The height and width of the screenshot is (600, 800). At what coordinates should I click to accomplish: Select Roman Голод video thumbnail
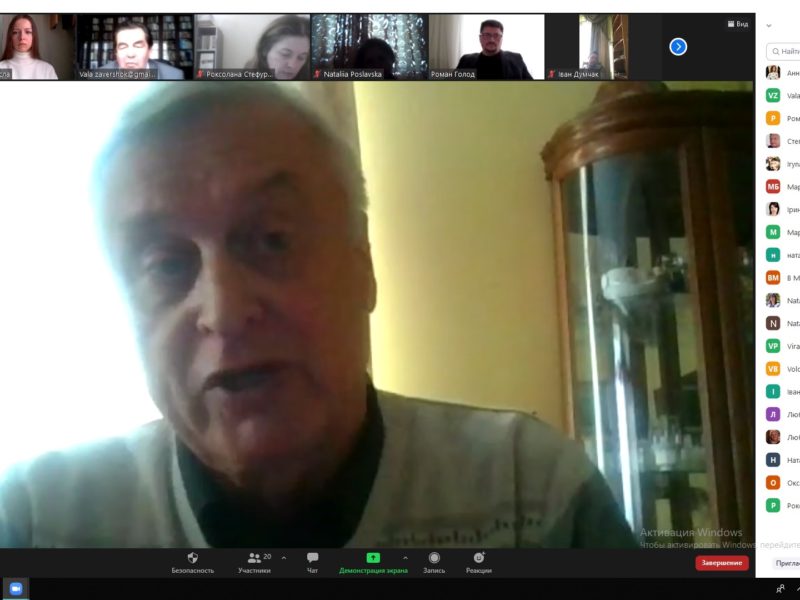click(x=487, y=47)
